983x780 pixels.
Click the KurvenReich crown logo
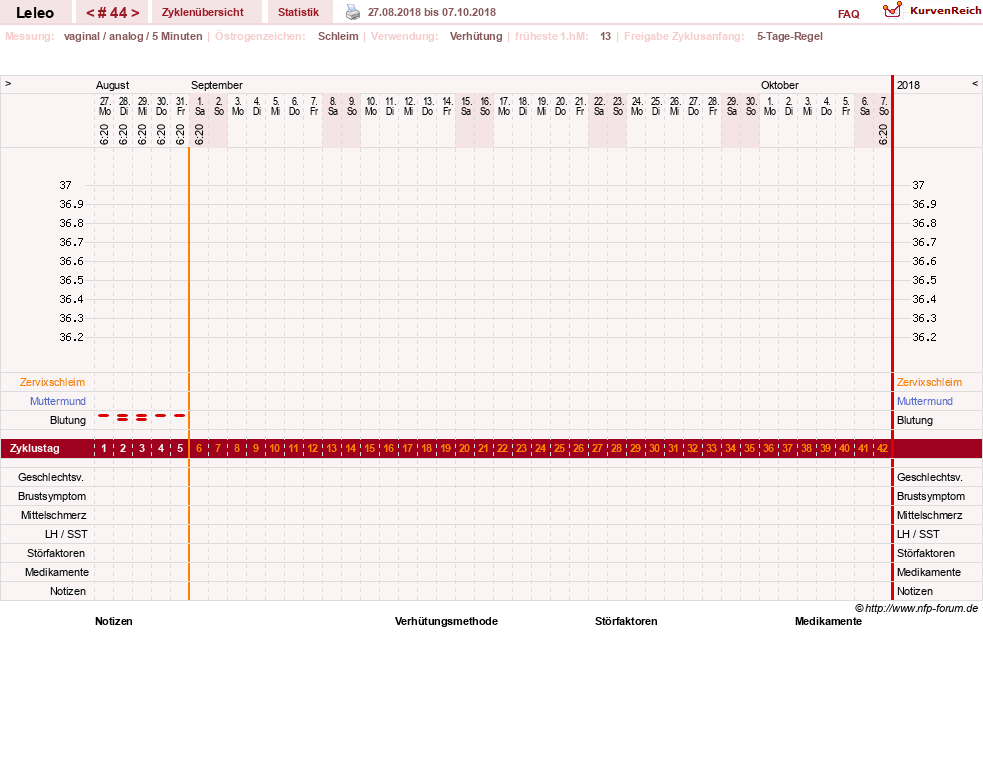click(892, 10)
